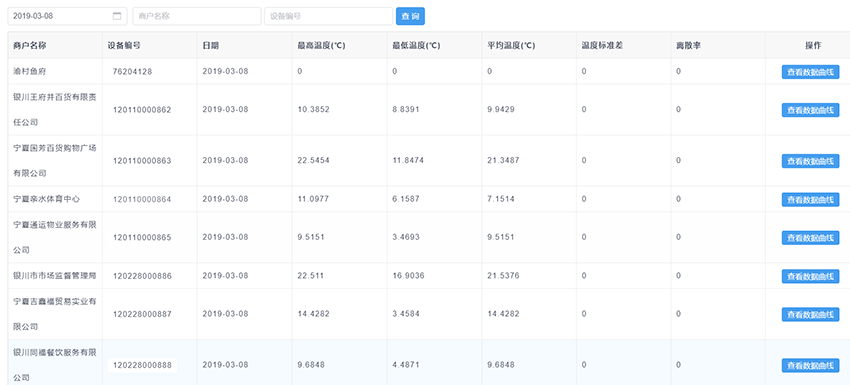
Task: Click min temperature value 4.4871
Action: (x=405, y=365)
